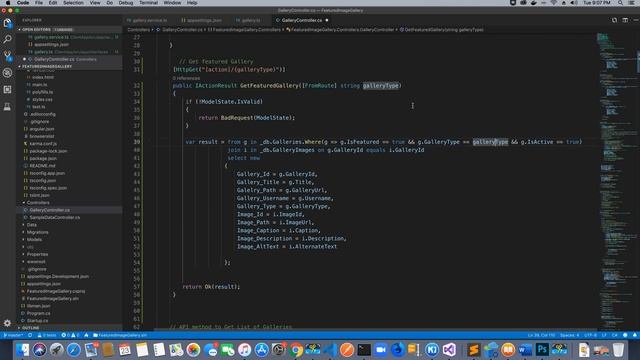Open the Selection menu
Image resolution: width=640 pixels, height=360 pixels.
point(73,3)
